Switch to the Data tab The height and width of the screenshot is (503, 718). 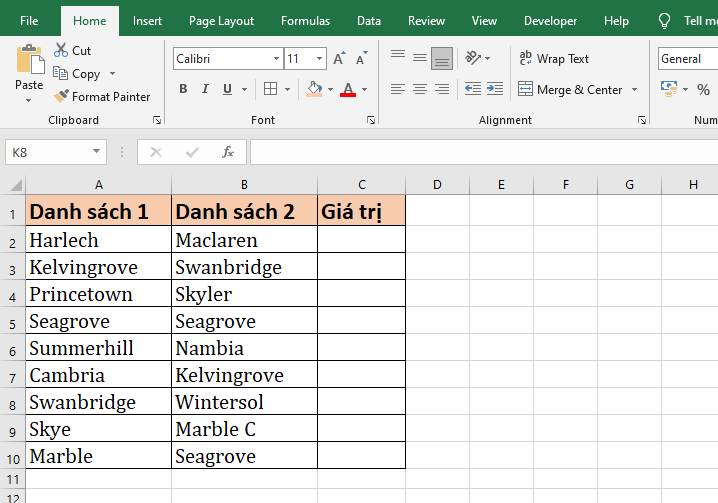point(369,21)
